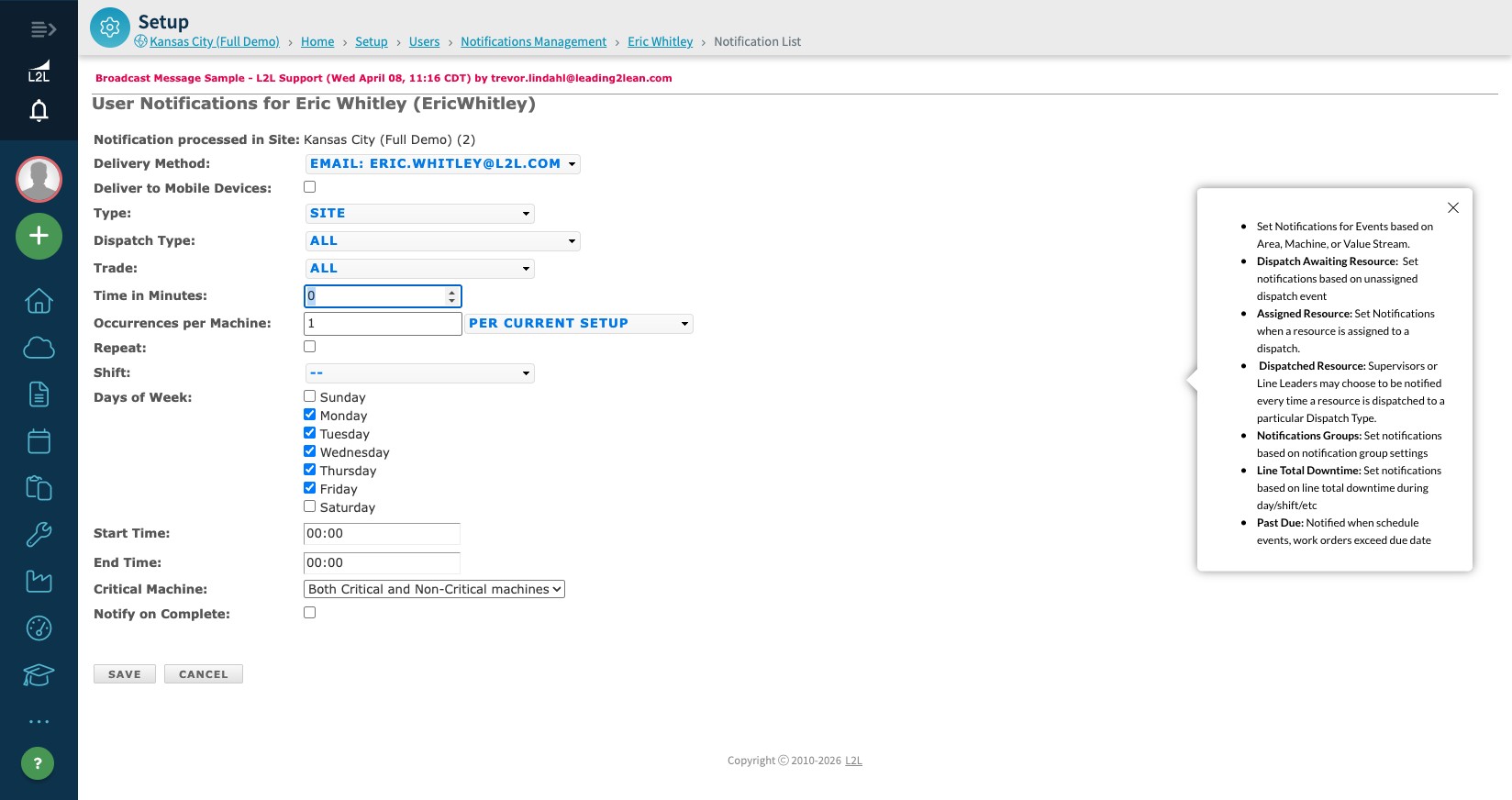This screenshot has height=800, width=1512.
Task: Click the CANCEL button
Action: tap(204, 674)
